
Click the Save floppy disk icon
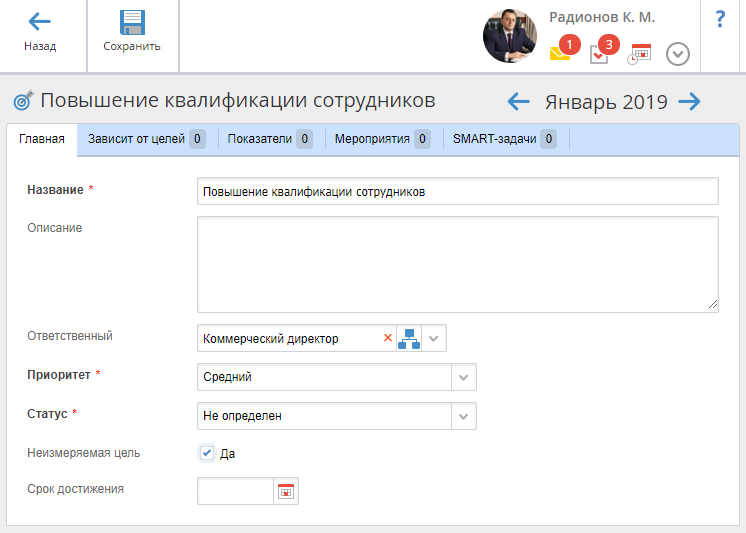[x=132, y=23]
